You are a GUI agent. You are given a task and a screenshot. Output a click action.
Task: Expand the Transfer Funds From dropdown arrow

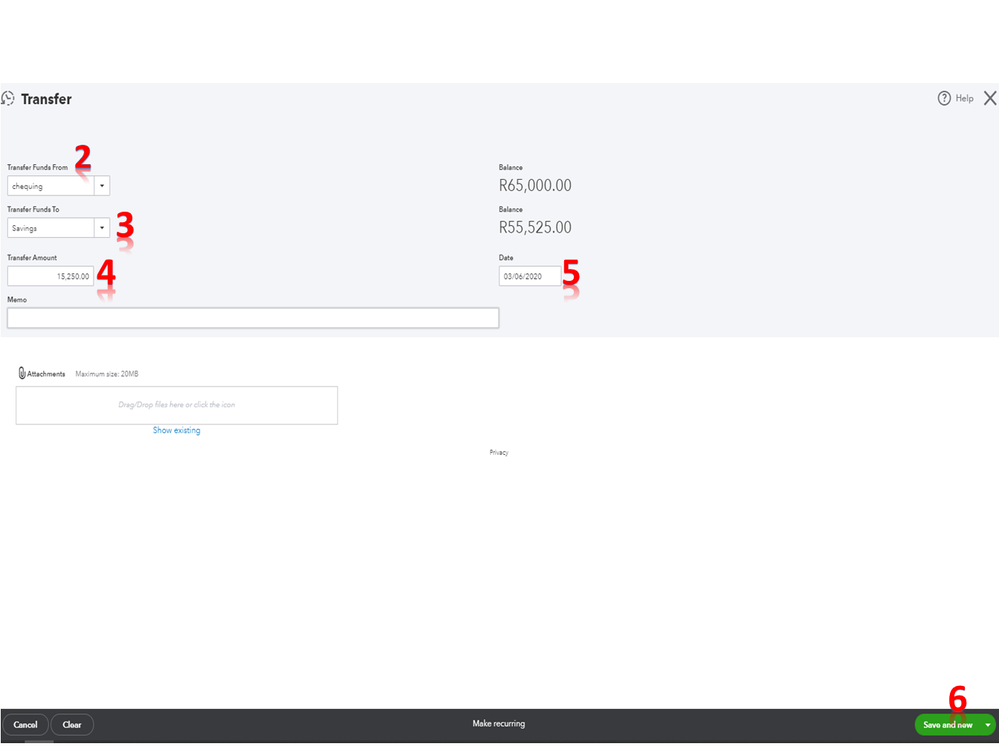click(x=102, y=186)
